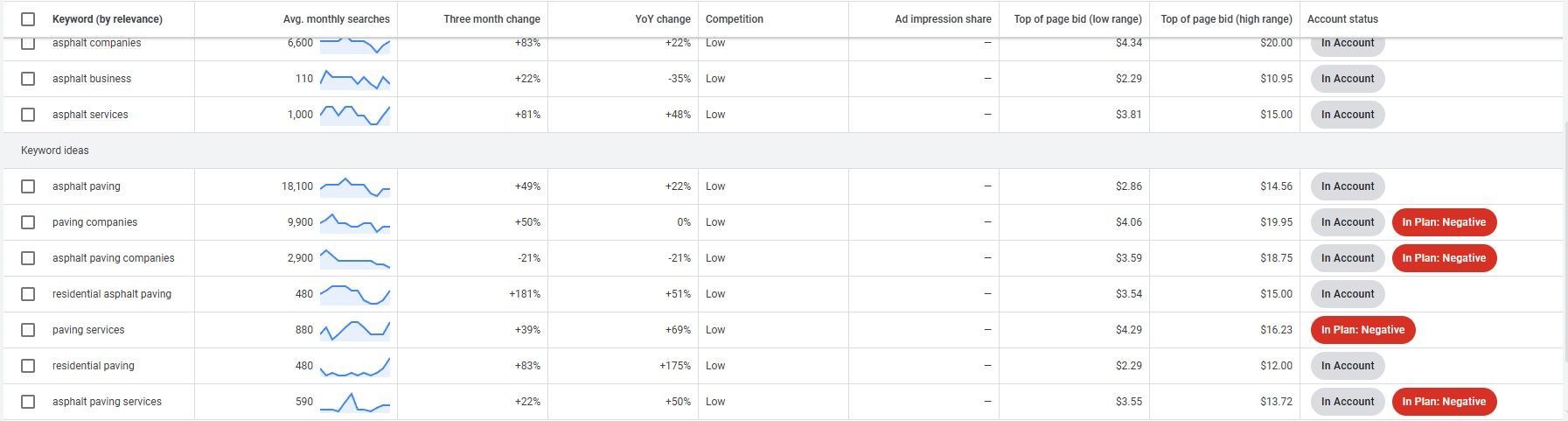Check the box for asphalt paving
Viewport: 1568px width, 421px height.
28,186
